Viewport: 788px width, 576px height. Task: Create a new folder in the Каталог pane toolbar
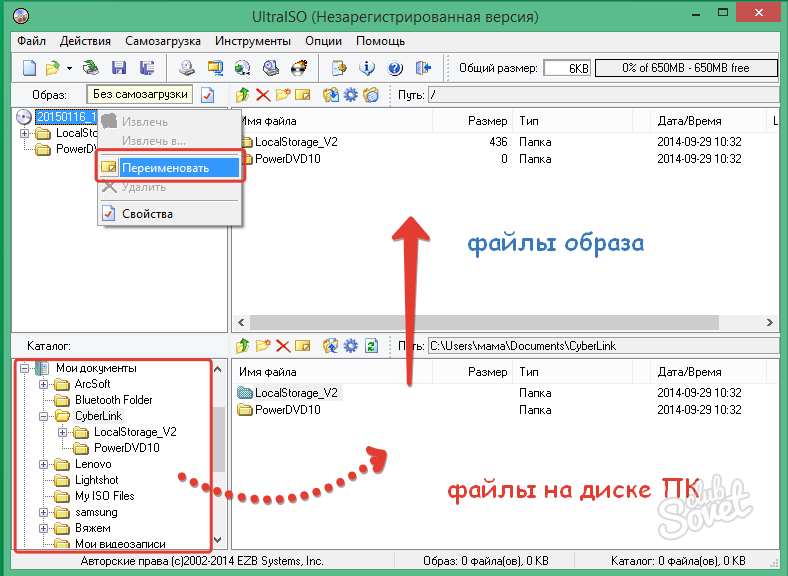coord(263,346)
